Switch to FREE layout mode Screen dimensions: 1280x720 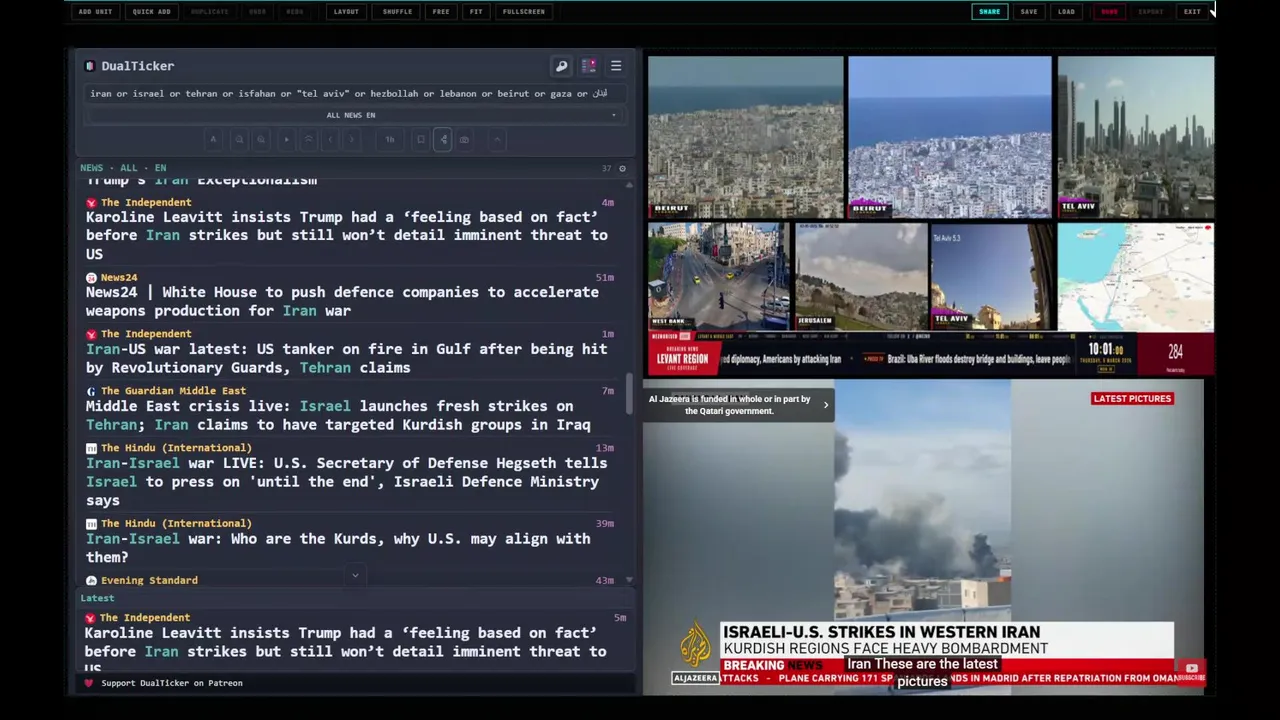441,12
